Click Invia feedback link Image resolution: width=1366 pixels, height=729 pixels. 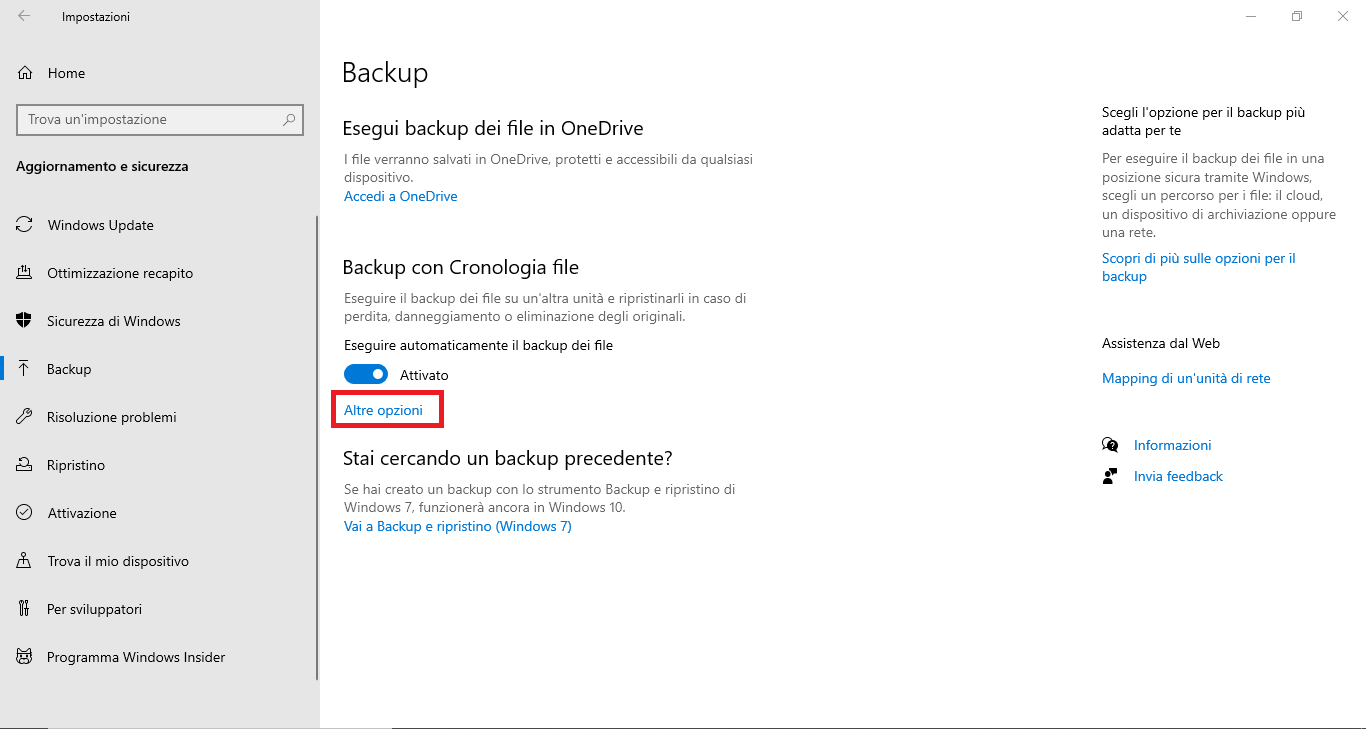(x=1178, y=476)
